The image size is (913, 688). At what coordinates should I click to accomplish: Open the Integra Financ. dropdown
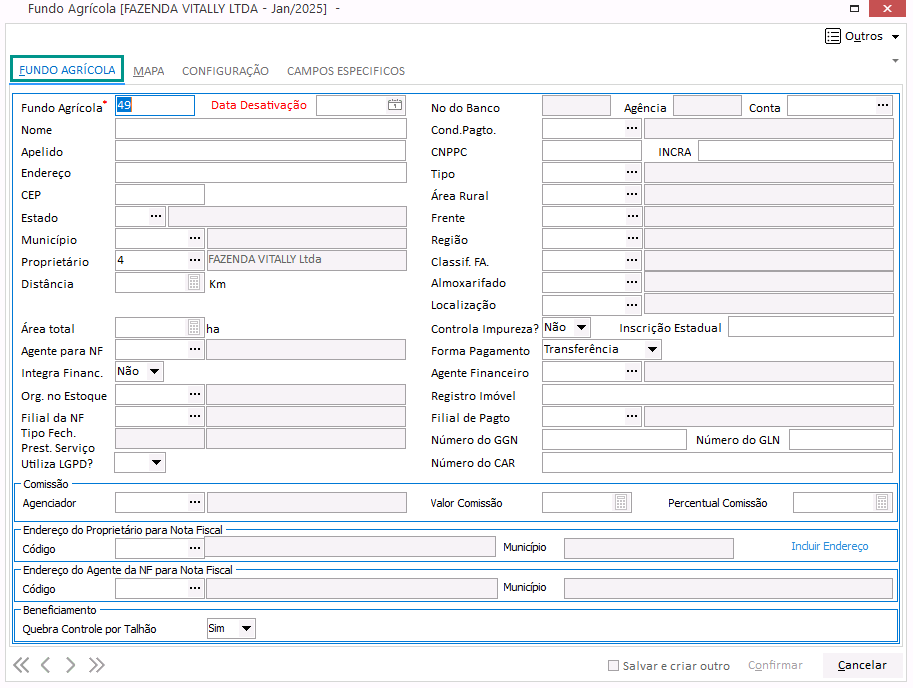(154, 371)
